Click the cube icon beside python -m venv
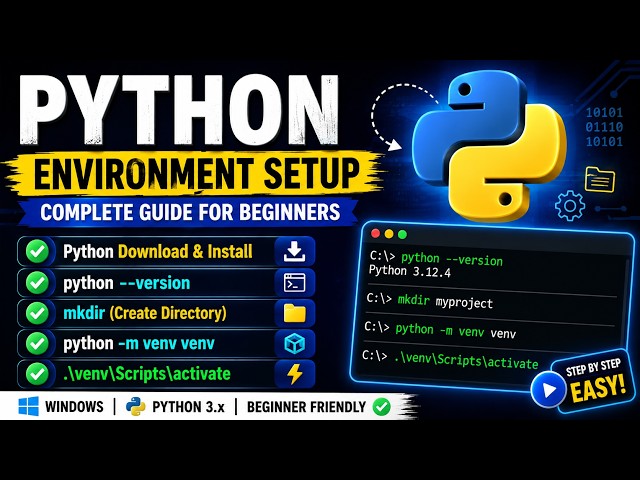 (294, 343)
